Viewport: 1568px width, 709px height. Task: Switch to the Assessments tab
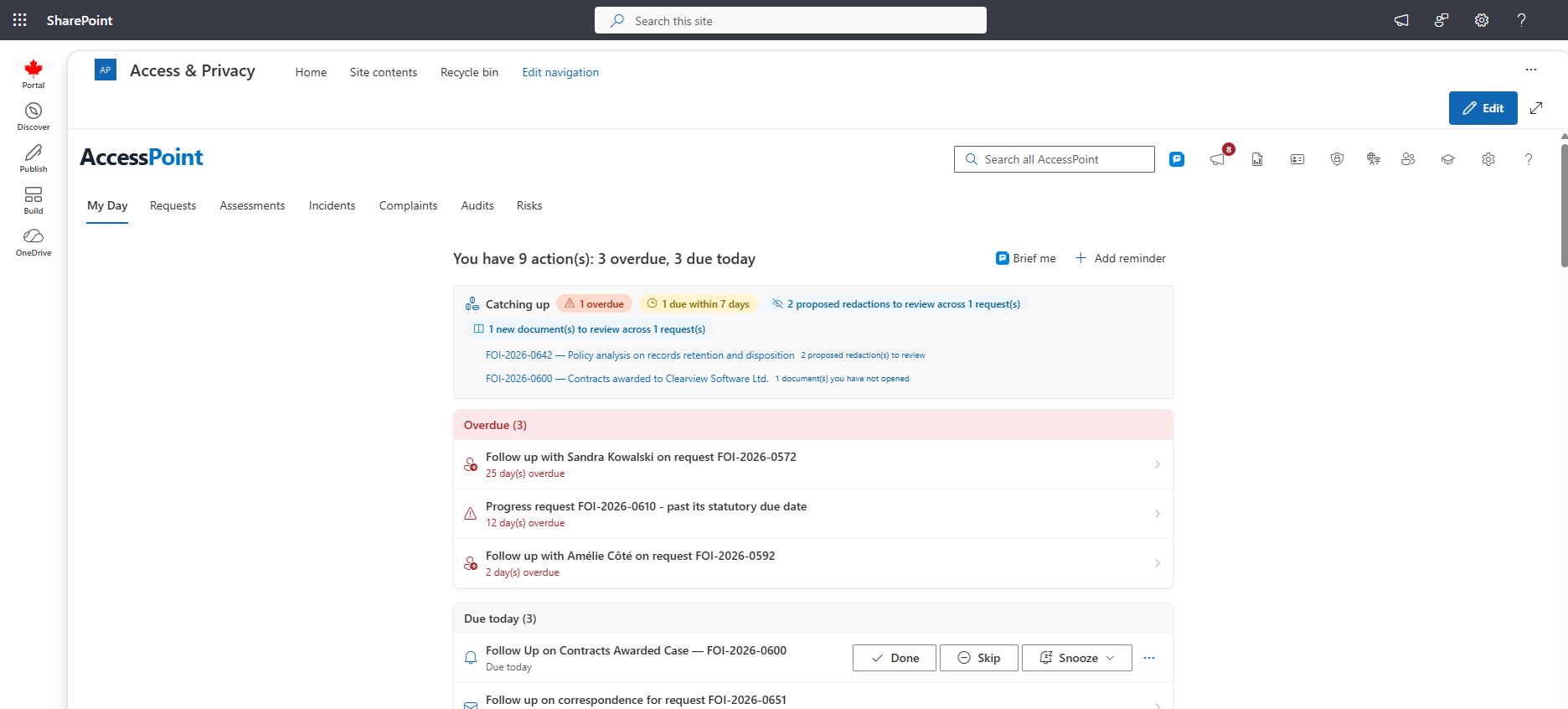click(x=252, y=205)
